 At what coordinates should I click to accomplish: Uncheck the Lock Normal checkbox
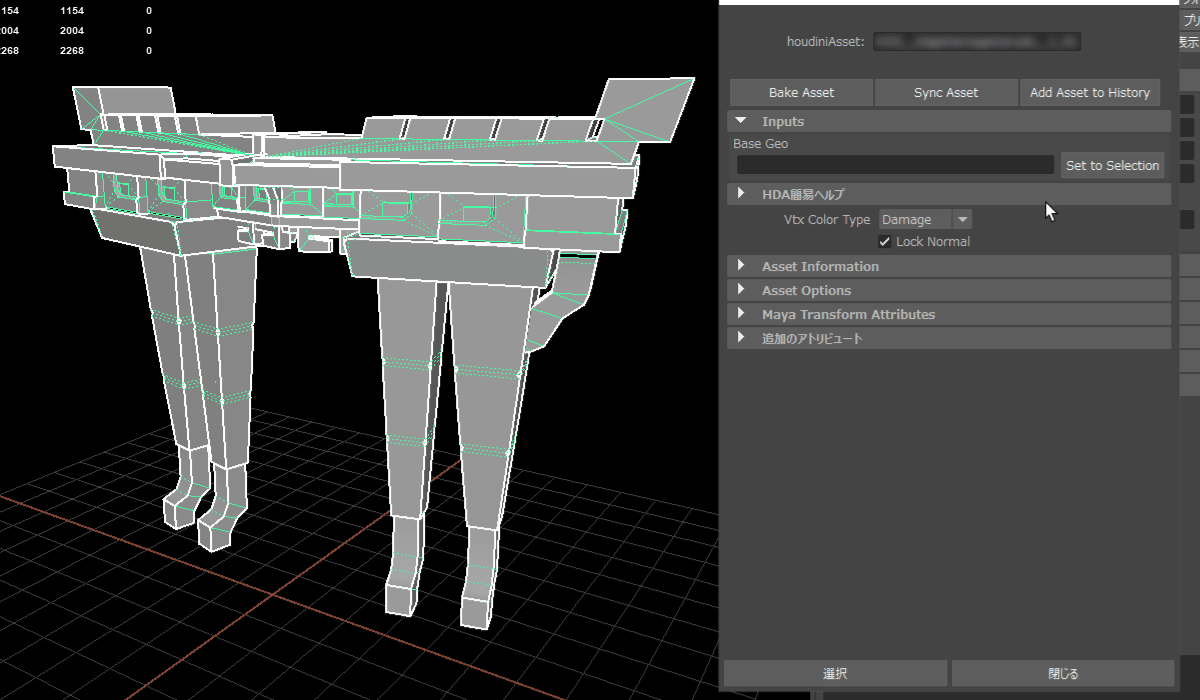pos(884,242)
